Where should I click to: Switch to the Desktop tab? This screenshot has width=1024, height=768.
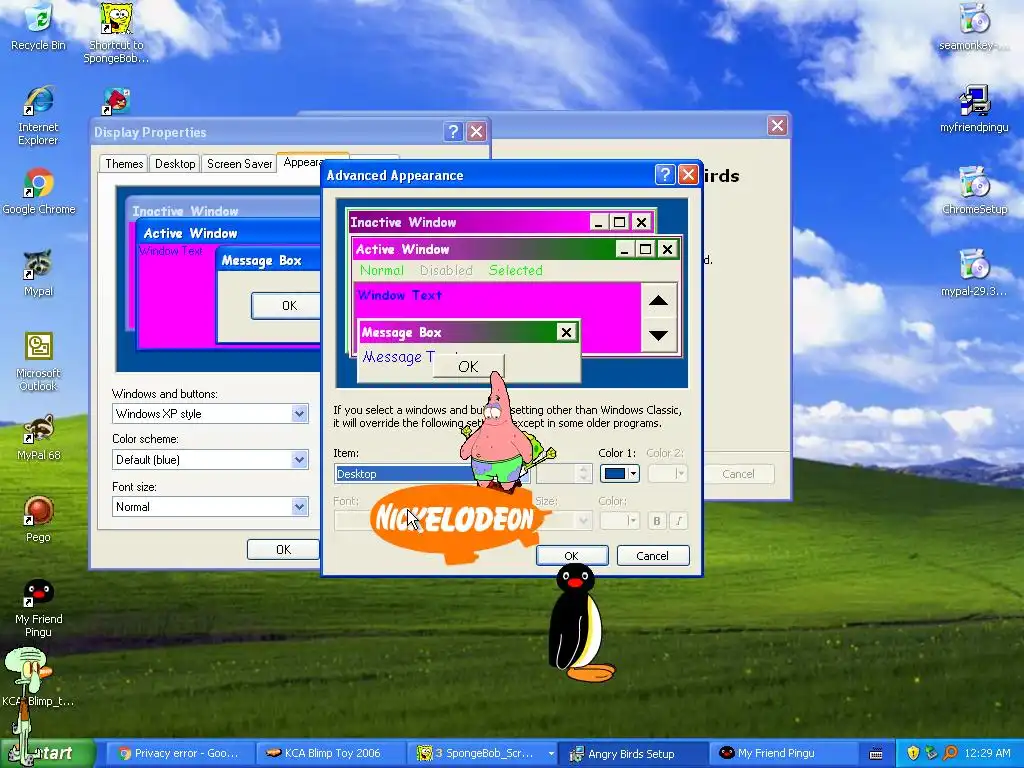click(x=175, y=164)
